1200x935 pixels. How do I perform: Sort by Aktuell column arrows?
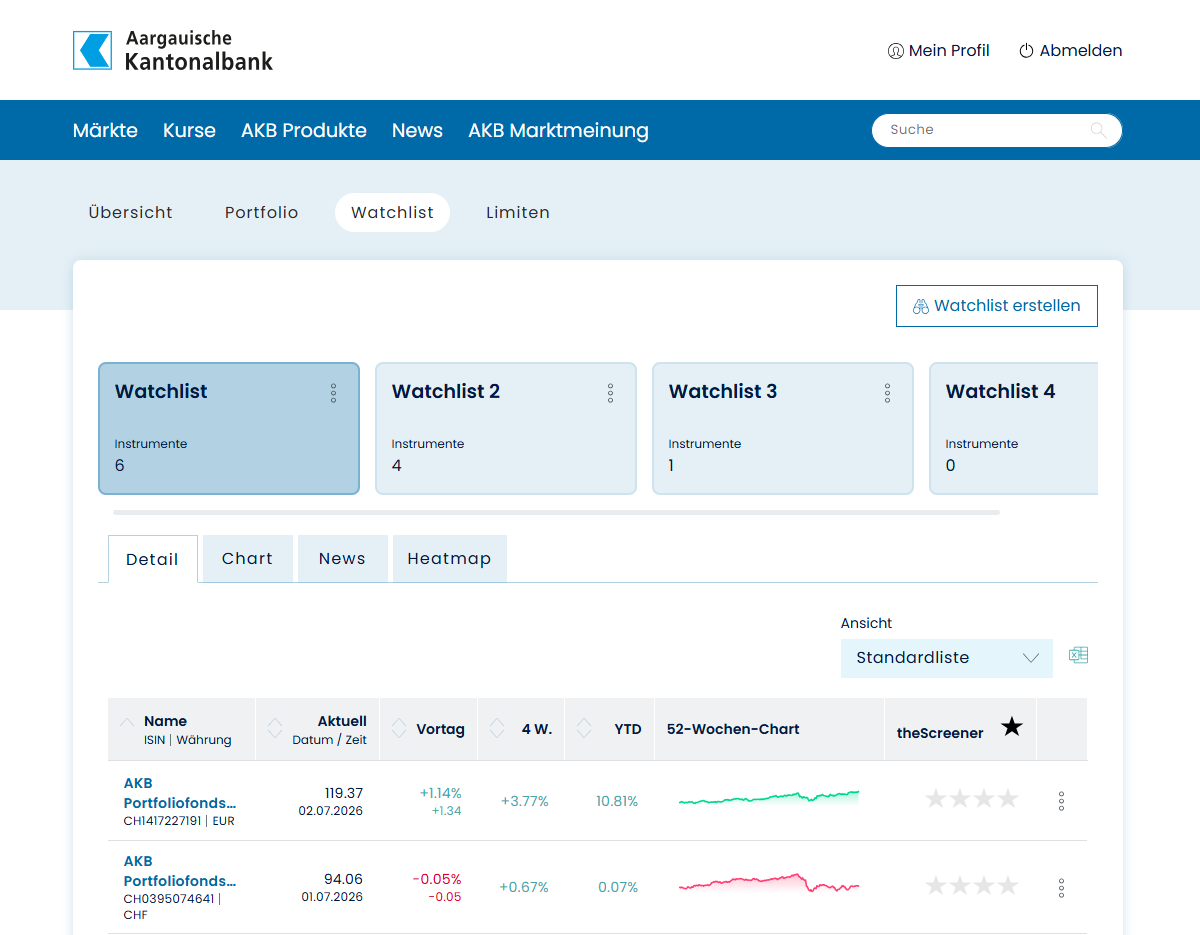tap(275, 729)
